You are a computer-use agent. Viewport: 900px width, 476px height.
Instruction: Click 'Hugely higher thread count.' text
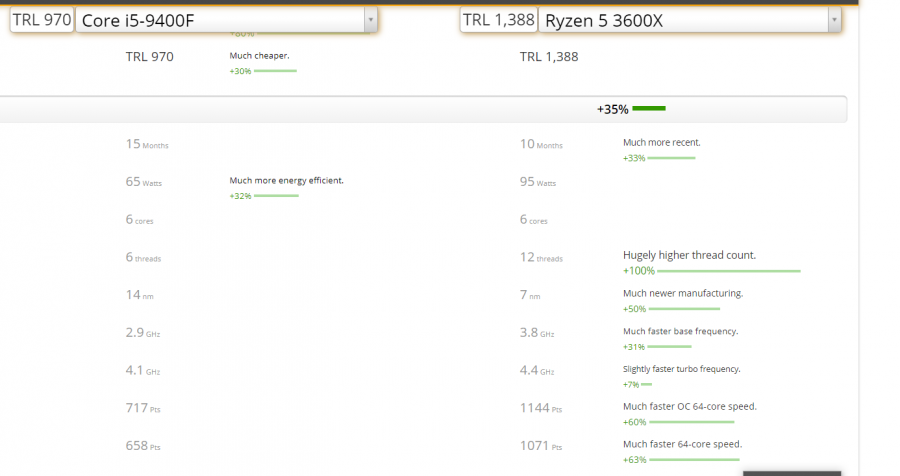689,255
